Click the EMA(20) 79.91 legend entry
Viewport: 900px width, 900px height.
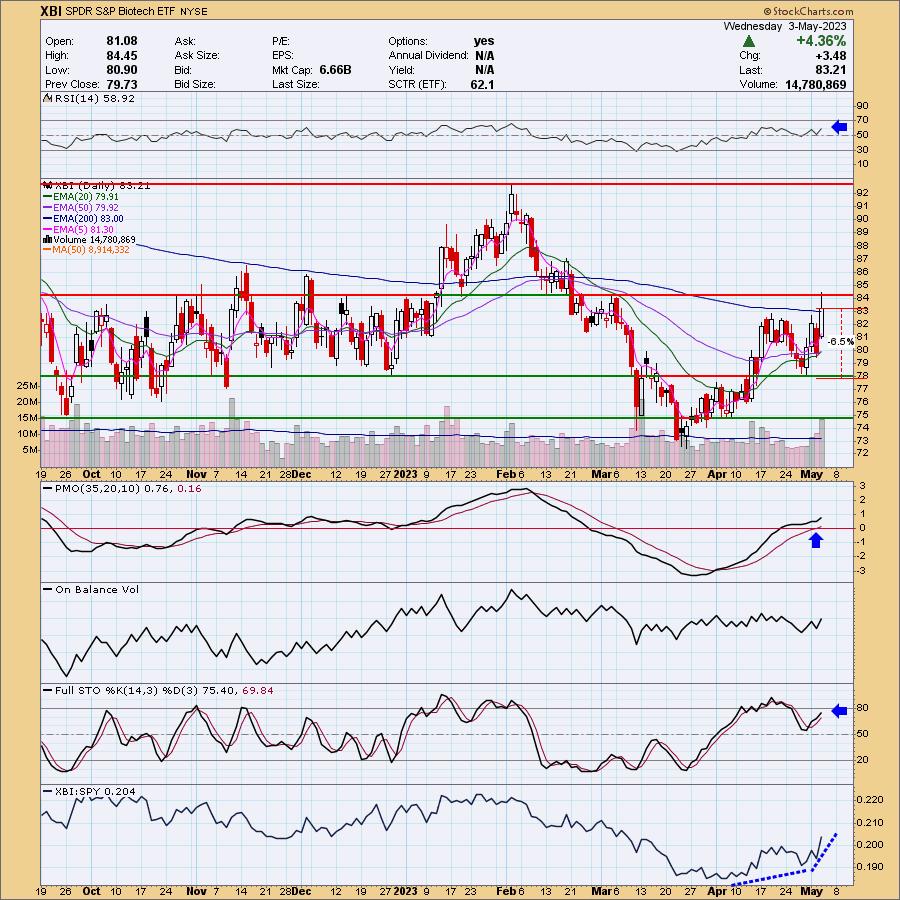(x=80, y=196)
